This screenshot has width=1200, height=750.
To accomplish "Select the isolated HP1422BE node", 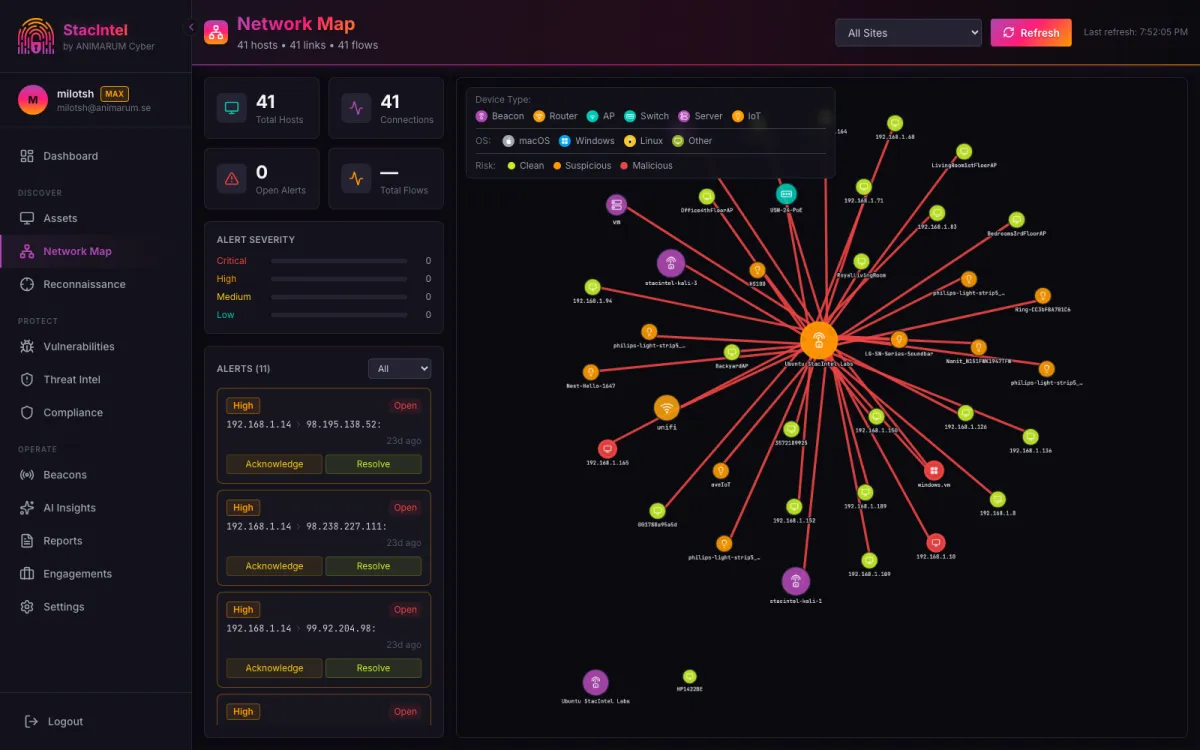I will point(690,677).
